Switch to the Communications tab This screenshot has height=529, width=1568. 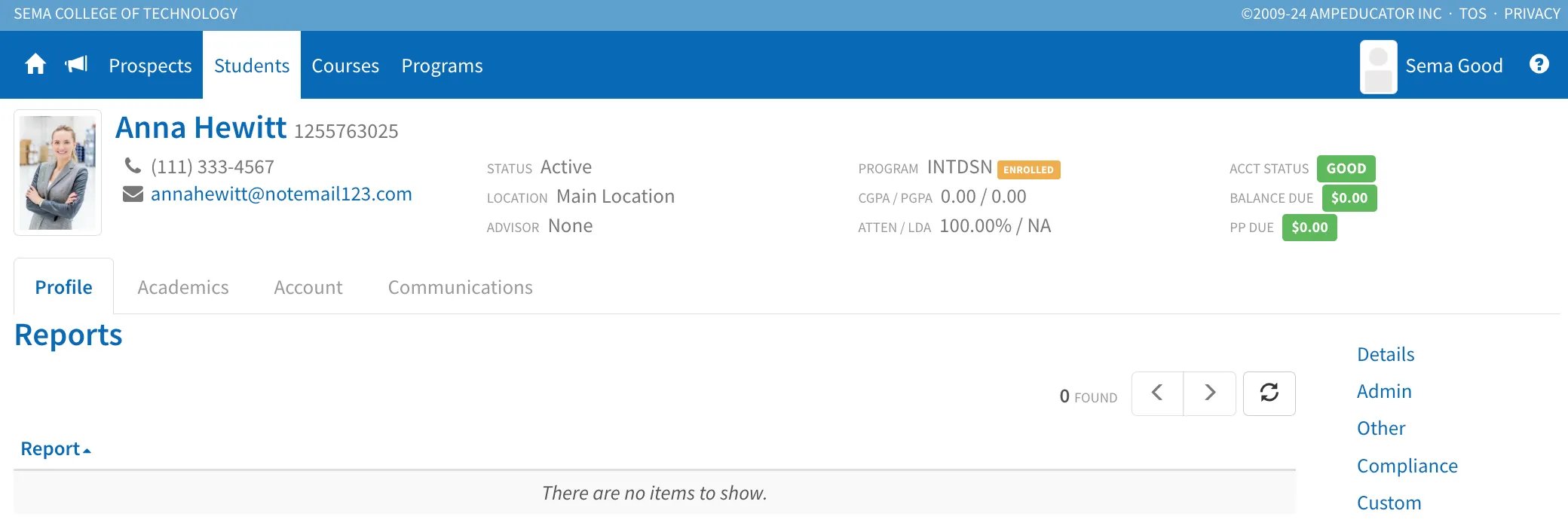(x=460, y=287)
